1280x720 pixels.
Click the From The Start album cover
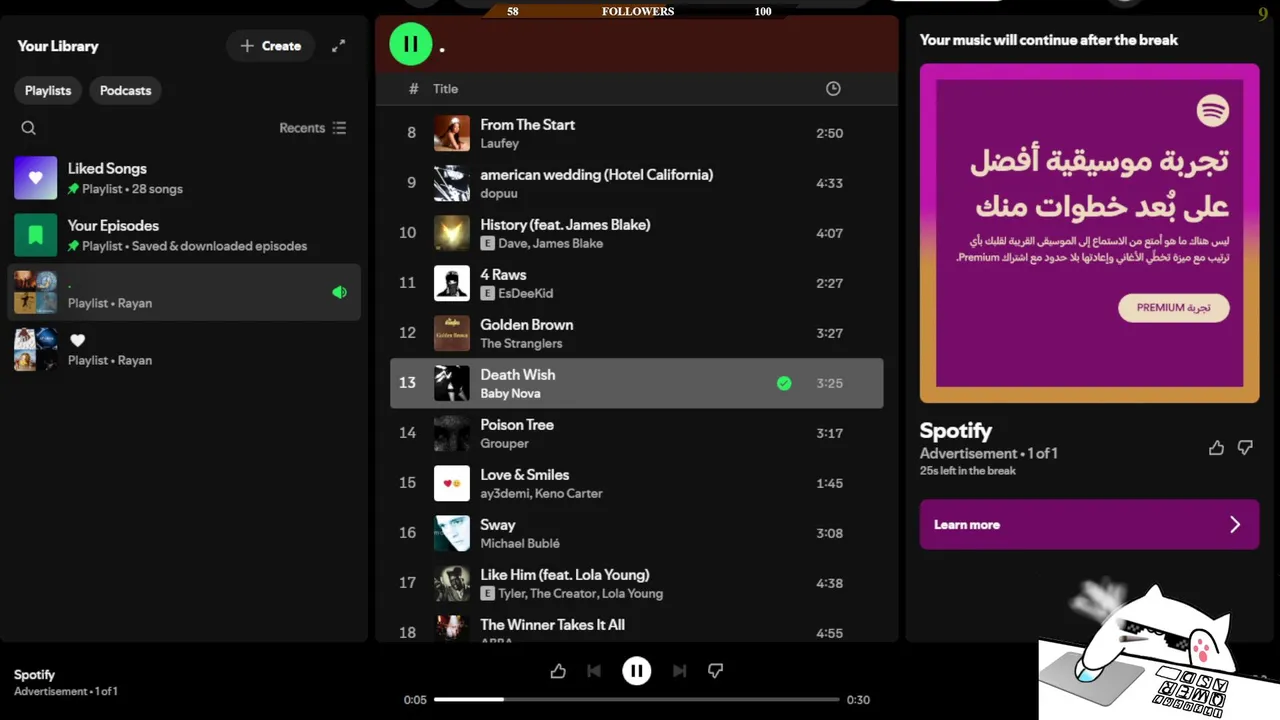(x=452, y=133)
